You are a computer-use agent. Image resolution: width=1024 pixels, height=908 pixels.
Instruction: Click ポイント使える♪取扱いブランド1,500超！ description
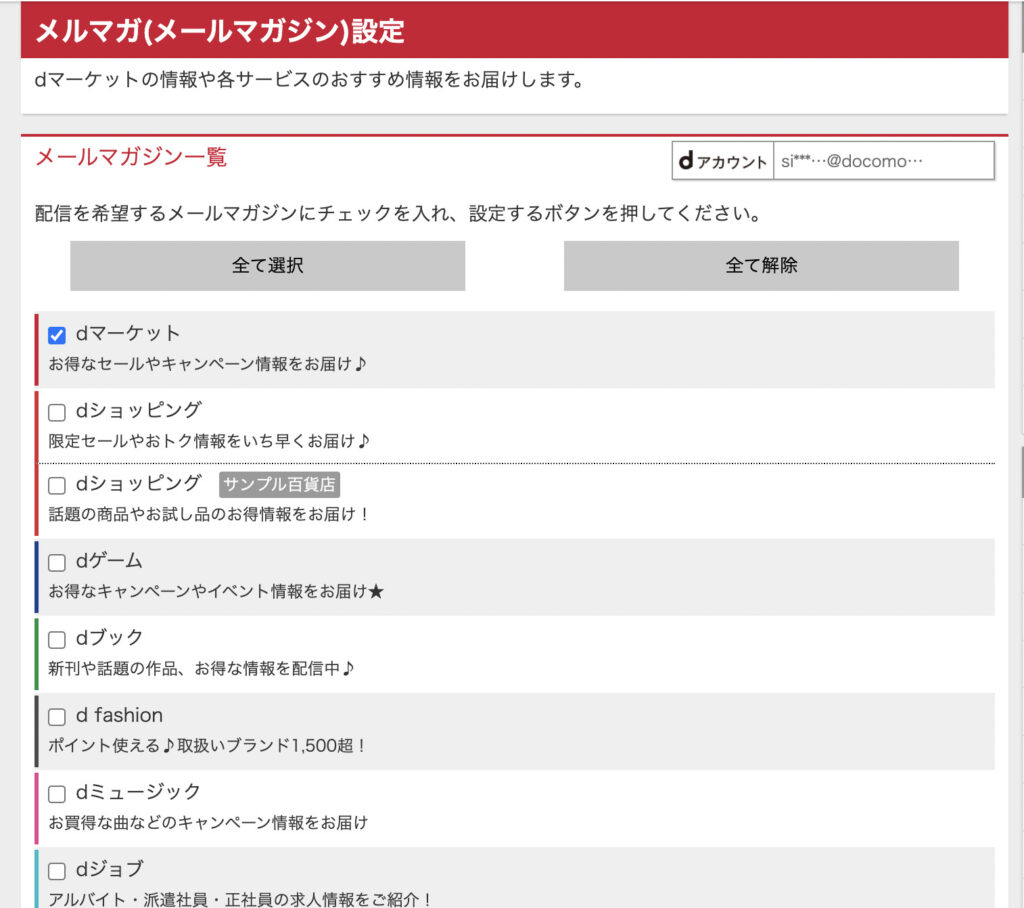208,745
